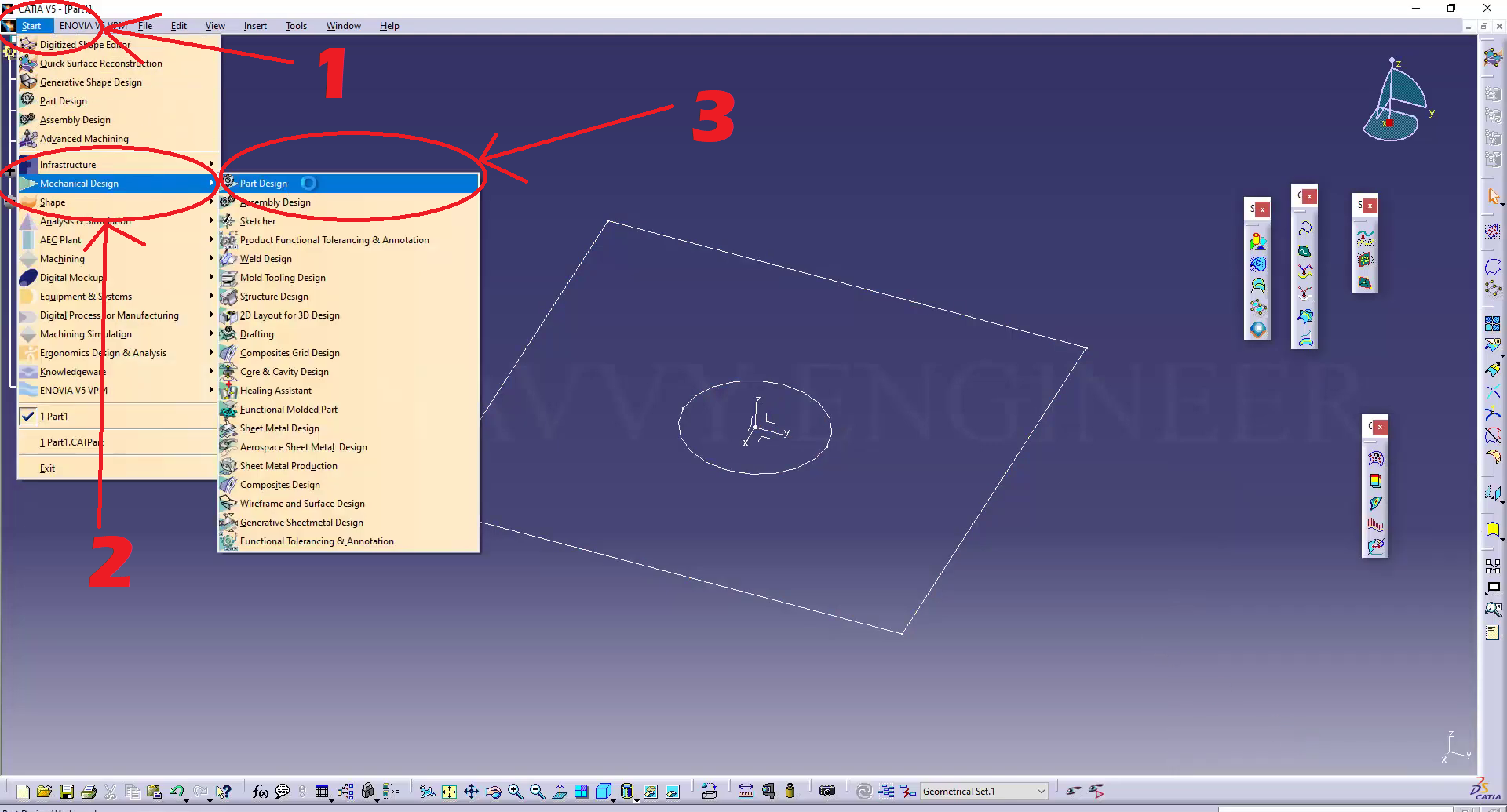
Task: Click the Fit All In view icon
Action: [x=449, y=792]
